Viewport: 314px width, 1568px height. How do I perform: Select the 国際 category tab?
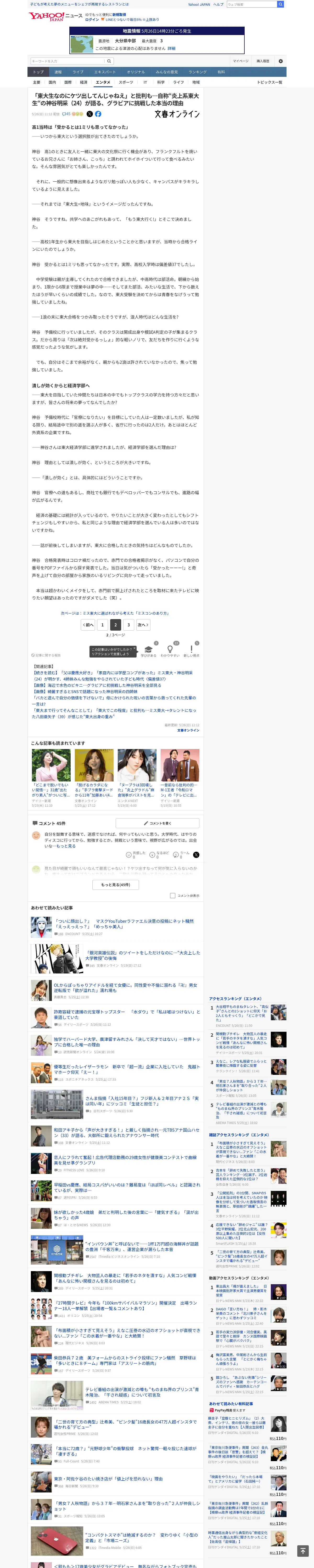click(x=68, y=82)
